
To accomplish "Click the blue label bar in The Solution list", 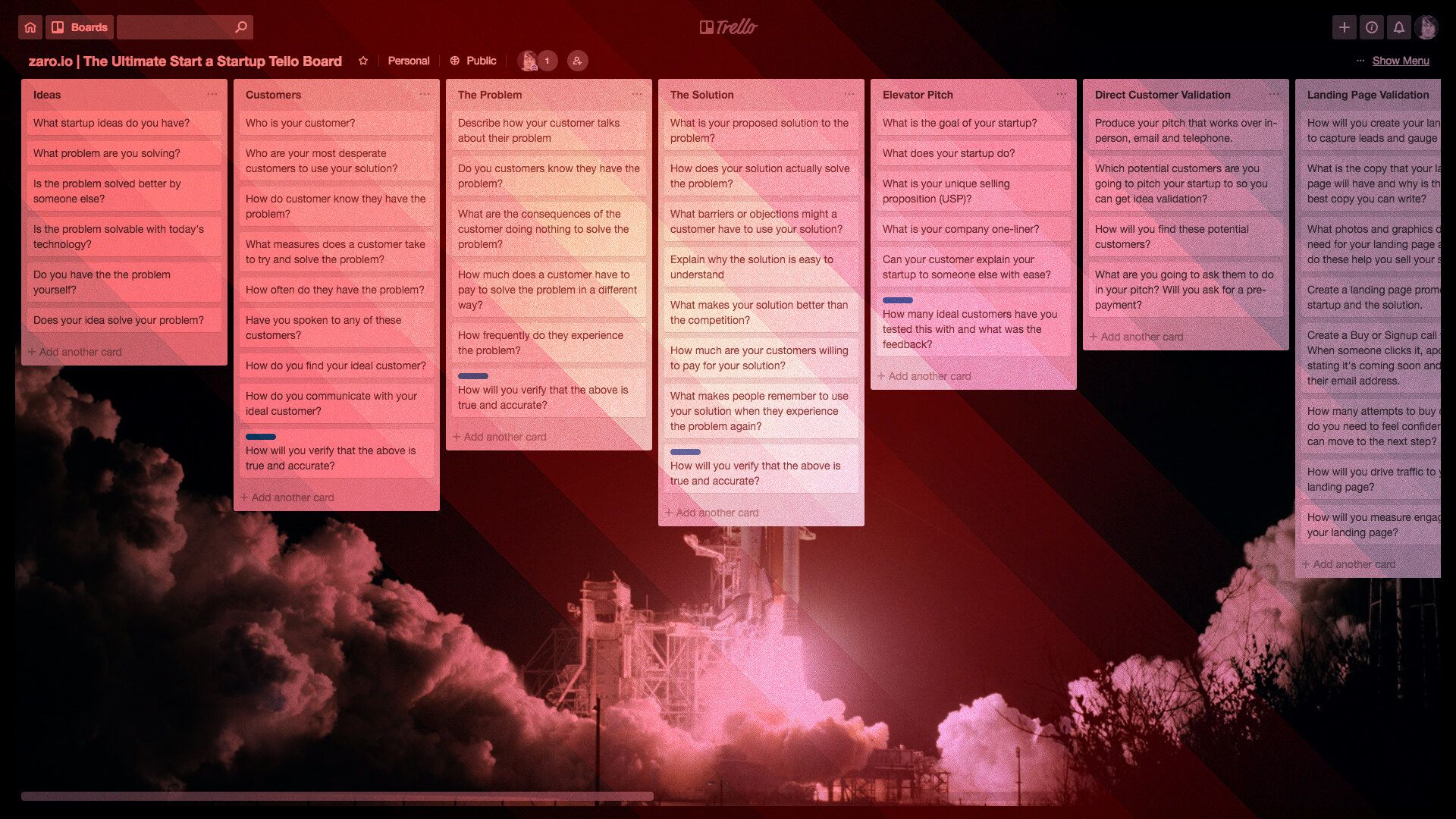I will [685, 452].
